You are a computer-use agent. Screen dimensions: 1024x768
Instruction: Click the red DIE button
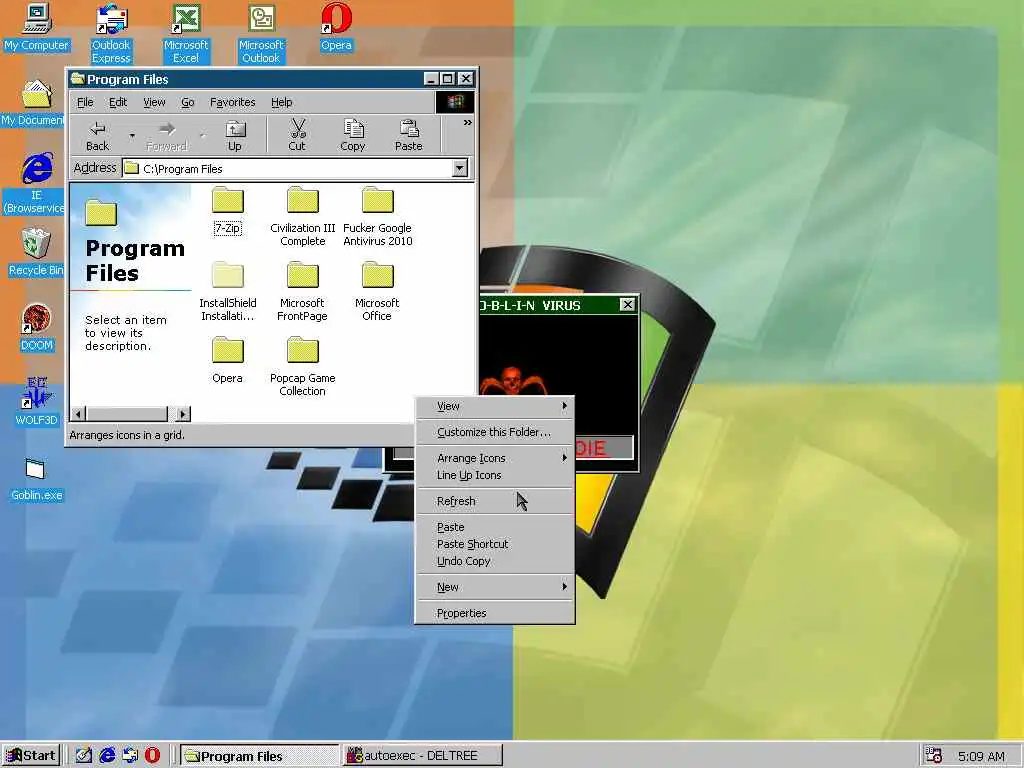click(603, 448)
